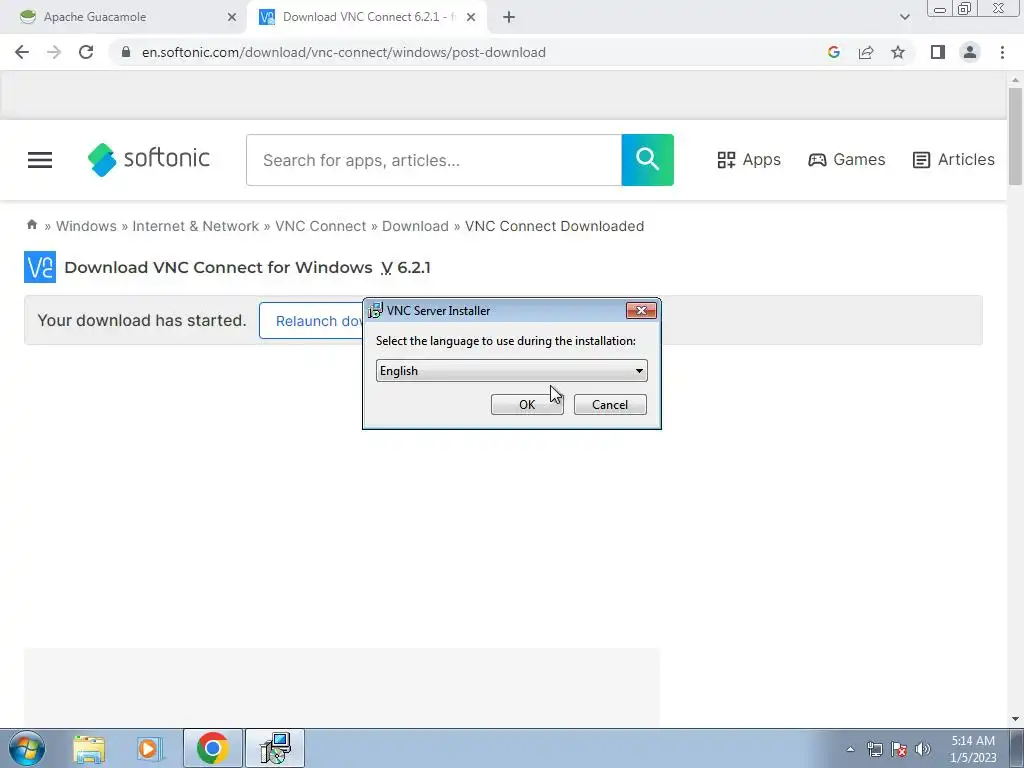
Task: Click VNC installer taskbar icon
Action: point(274,748)
